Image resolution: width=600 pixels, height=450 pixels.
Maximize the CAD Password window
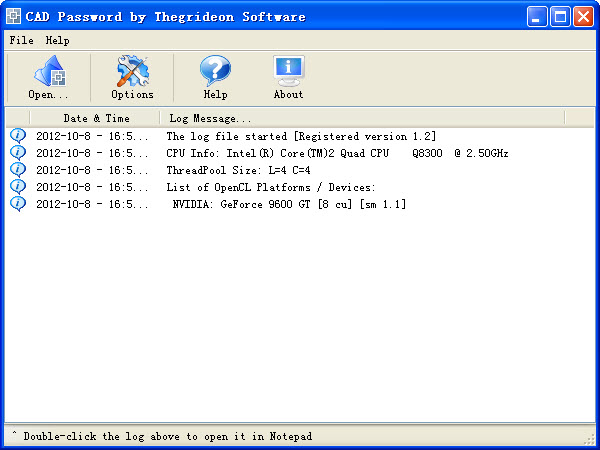coord(560,16)
